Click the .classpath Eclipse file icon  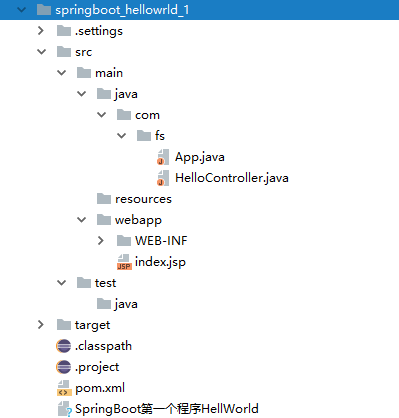click(64, 346)
